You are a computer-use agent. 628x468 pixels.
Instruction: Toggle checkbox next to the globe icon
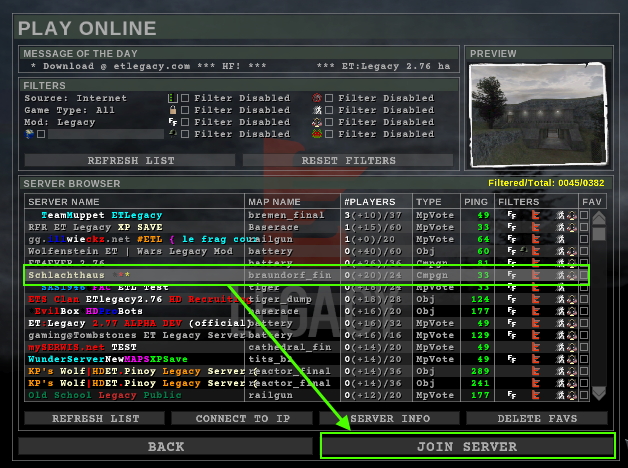click(41, 134)
